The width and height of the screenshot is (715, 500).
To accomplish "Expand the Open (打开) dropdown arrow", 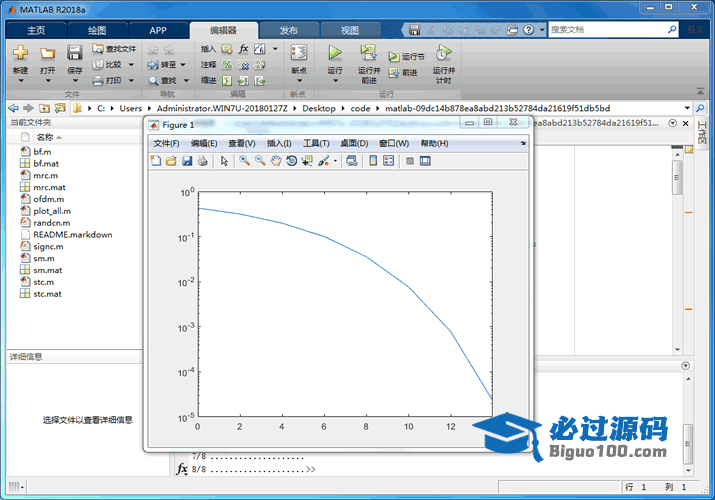I will 48,81.
